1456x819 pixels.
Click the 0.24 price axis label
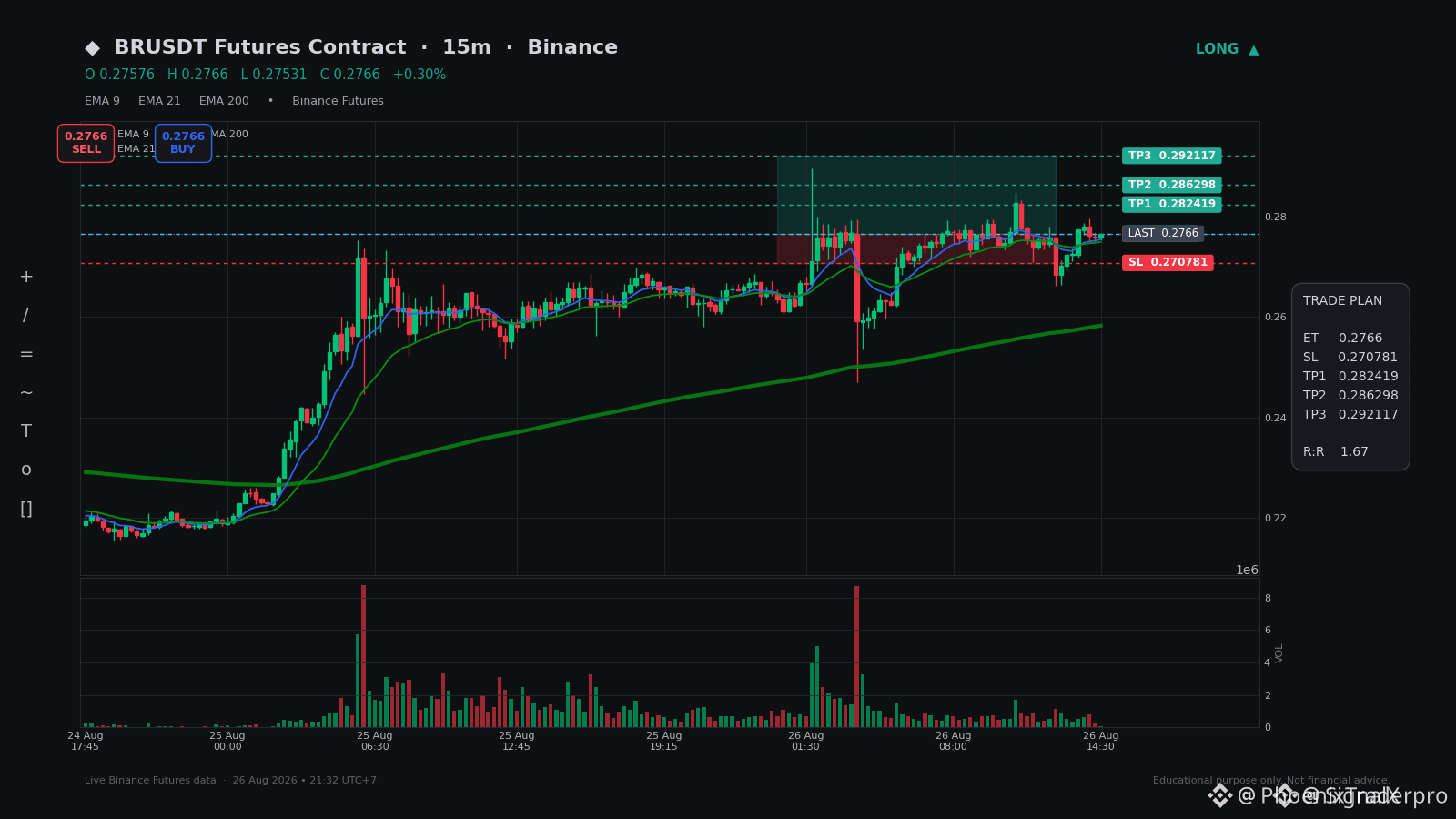point(1276,419)
